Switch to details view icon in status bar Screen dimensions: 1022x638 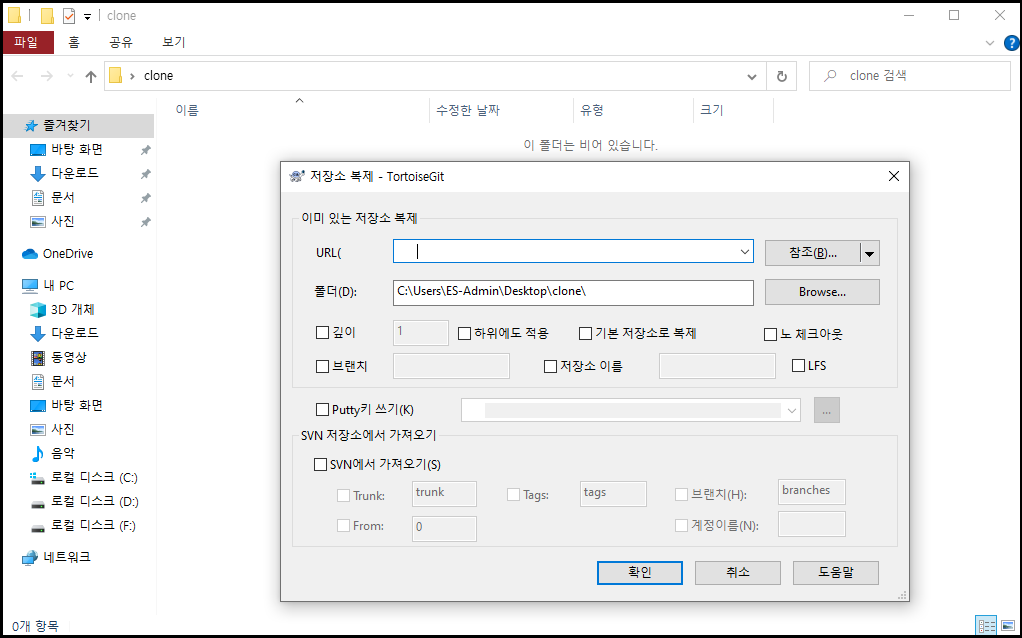click(986, 626)
